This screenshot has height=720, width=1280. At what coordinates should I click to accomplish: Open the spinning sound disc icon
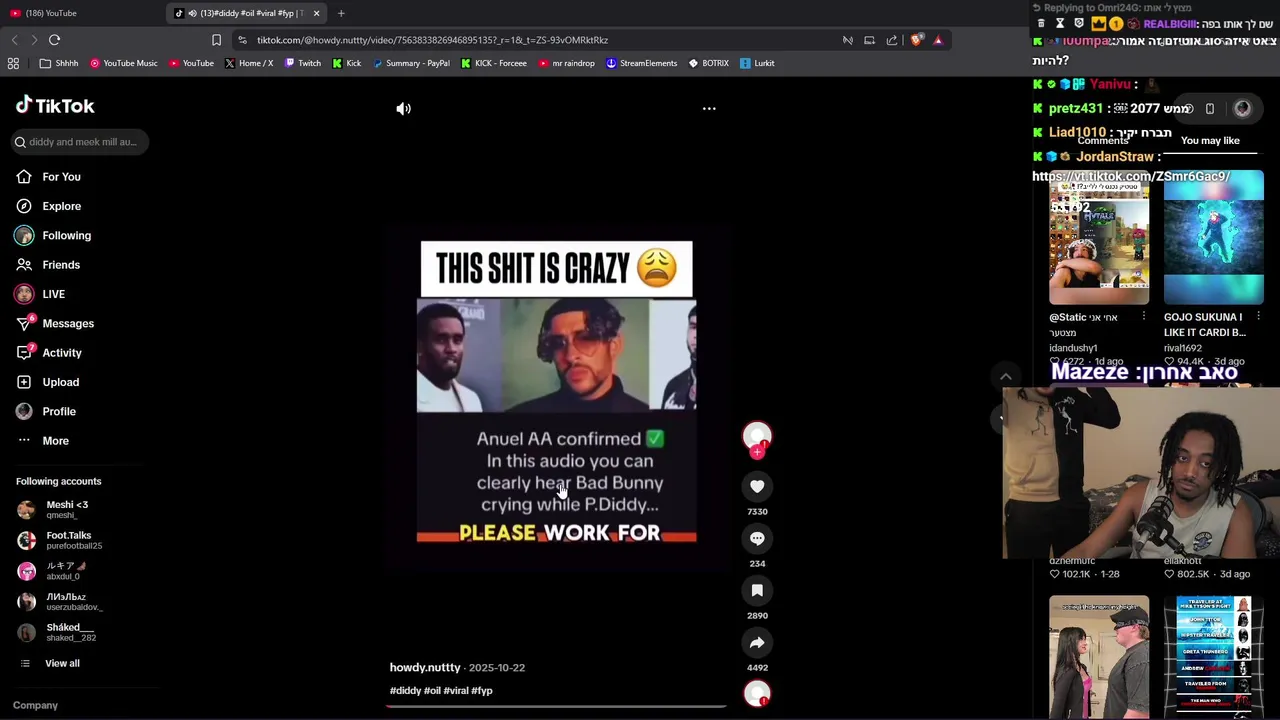coord(757,693)
